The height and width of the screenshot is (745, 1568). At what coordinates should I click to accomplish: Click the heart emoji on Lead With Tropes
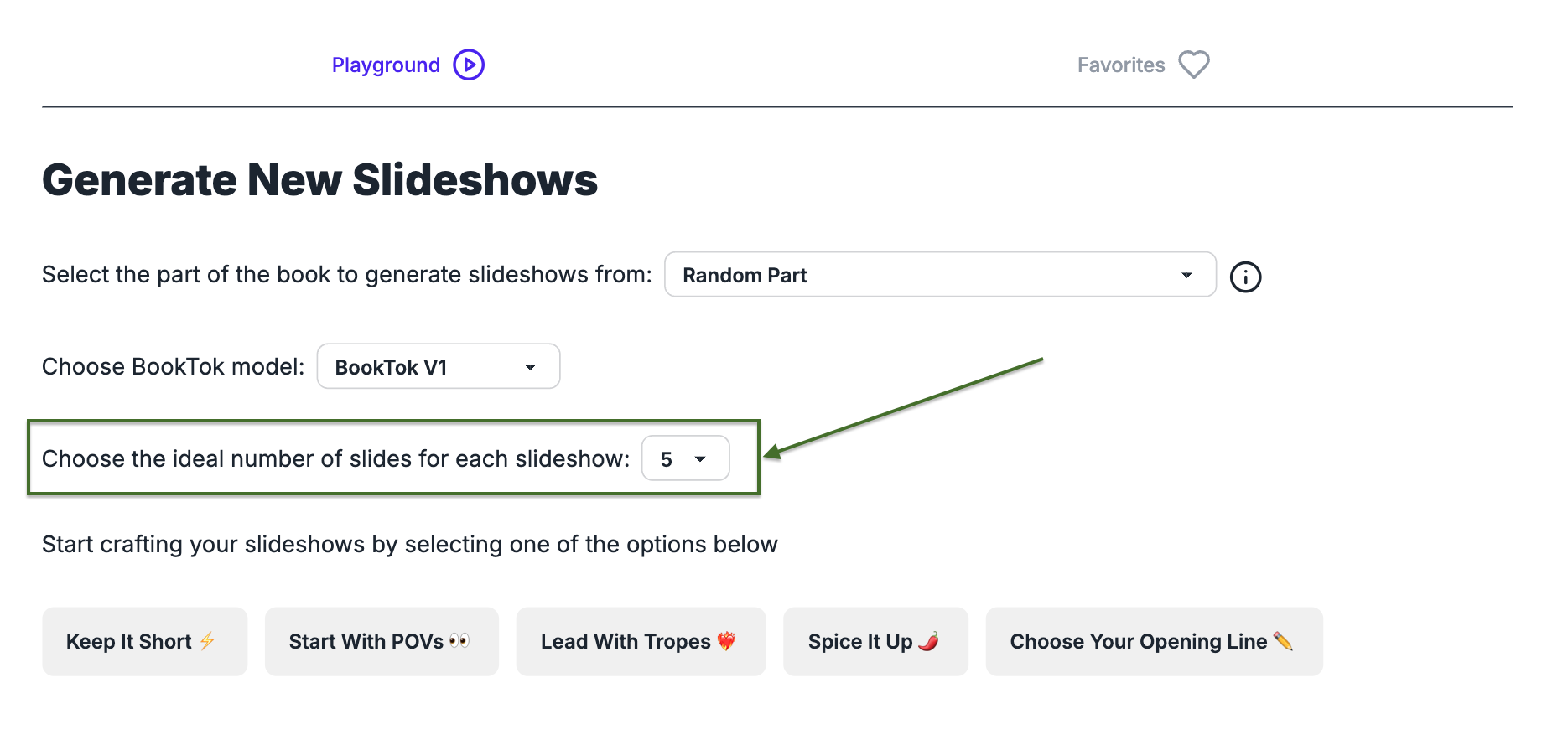(724, 641)
